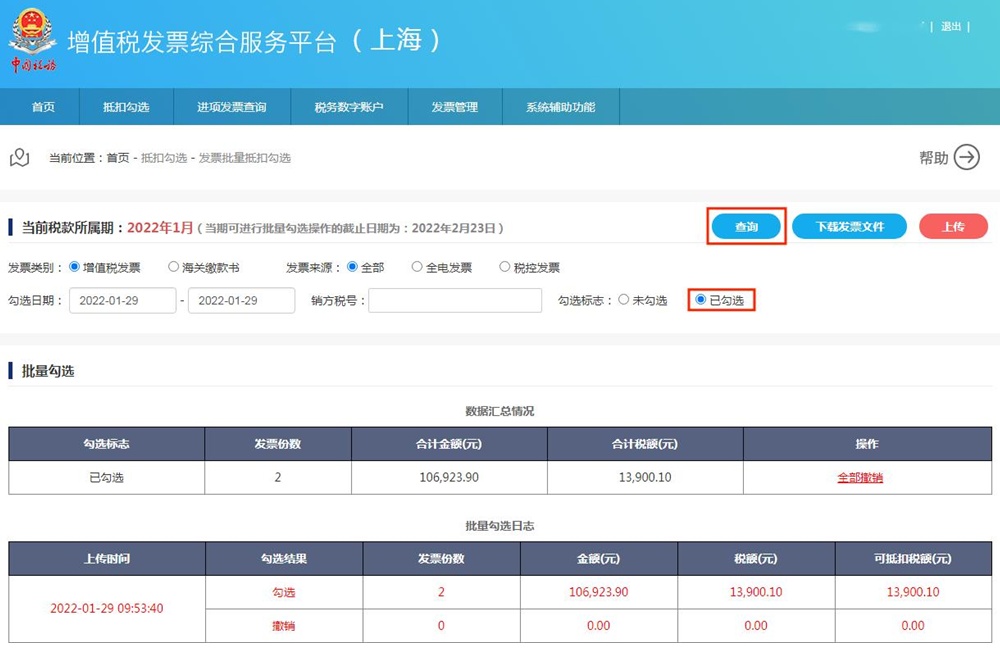Screen dimensions: 1000x652
Task: Go to 税务数字账户 menu
Action: tap(349, 107)
